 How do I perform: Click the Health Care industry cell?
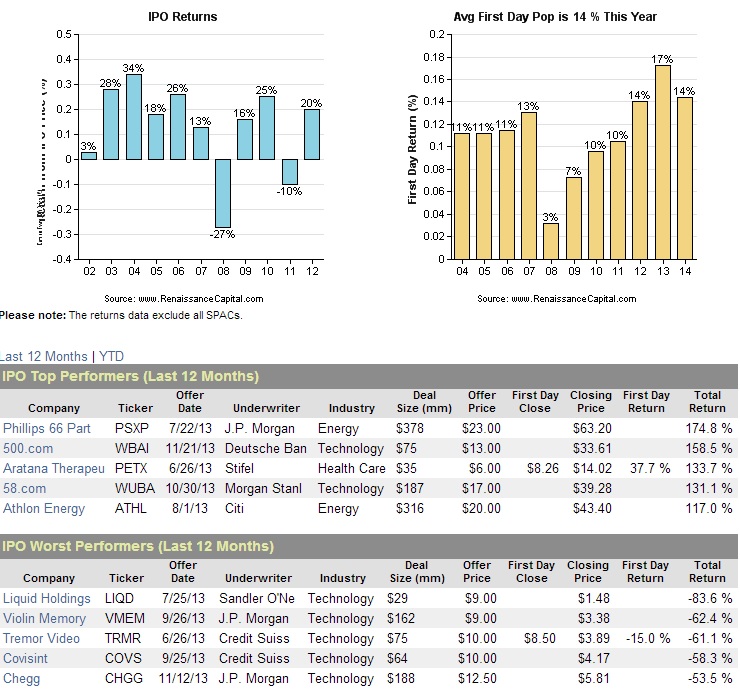tap(352, 469)
